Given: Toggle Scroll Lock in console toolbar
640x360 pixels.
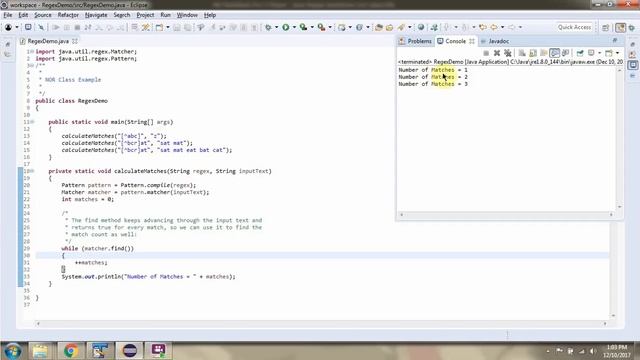Looking at the screenshot, I should coord(533,53).
